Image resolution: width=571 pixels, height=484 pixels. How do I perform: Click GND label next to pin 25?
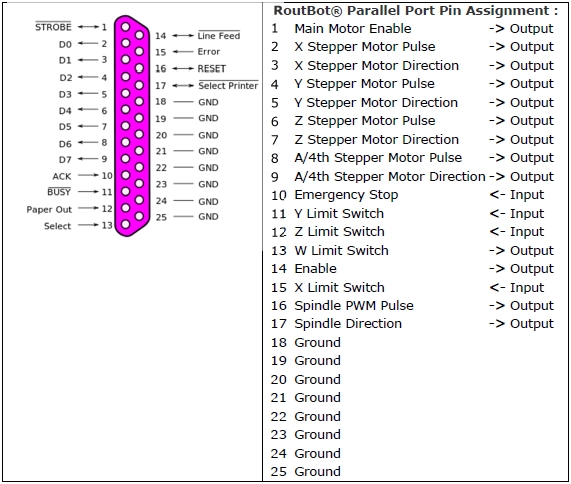pos(208,217)
